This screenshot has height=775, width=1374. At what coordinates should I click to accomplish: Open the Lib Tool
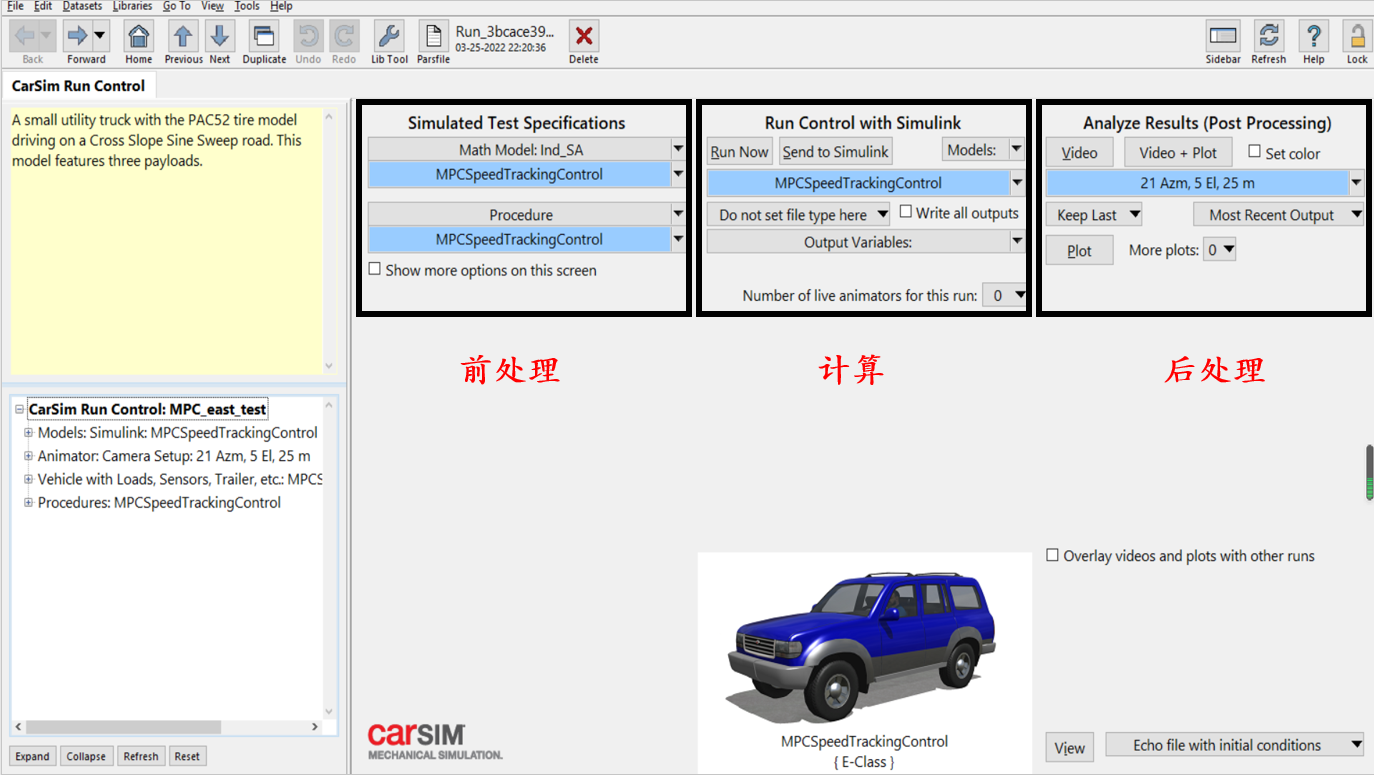388,38
